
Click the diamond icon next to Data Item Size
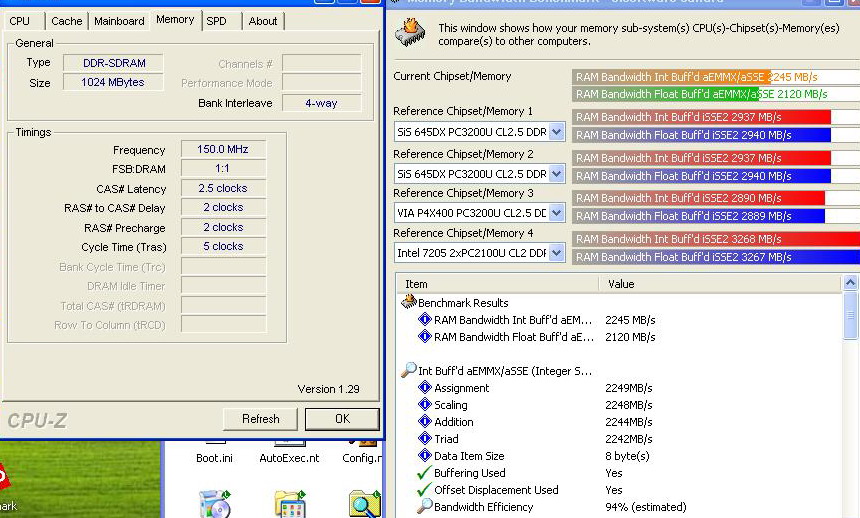click(425, 455)
